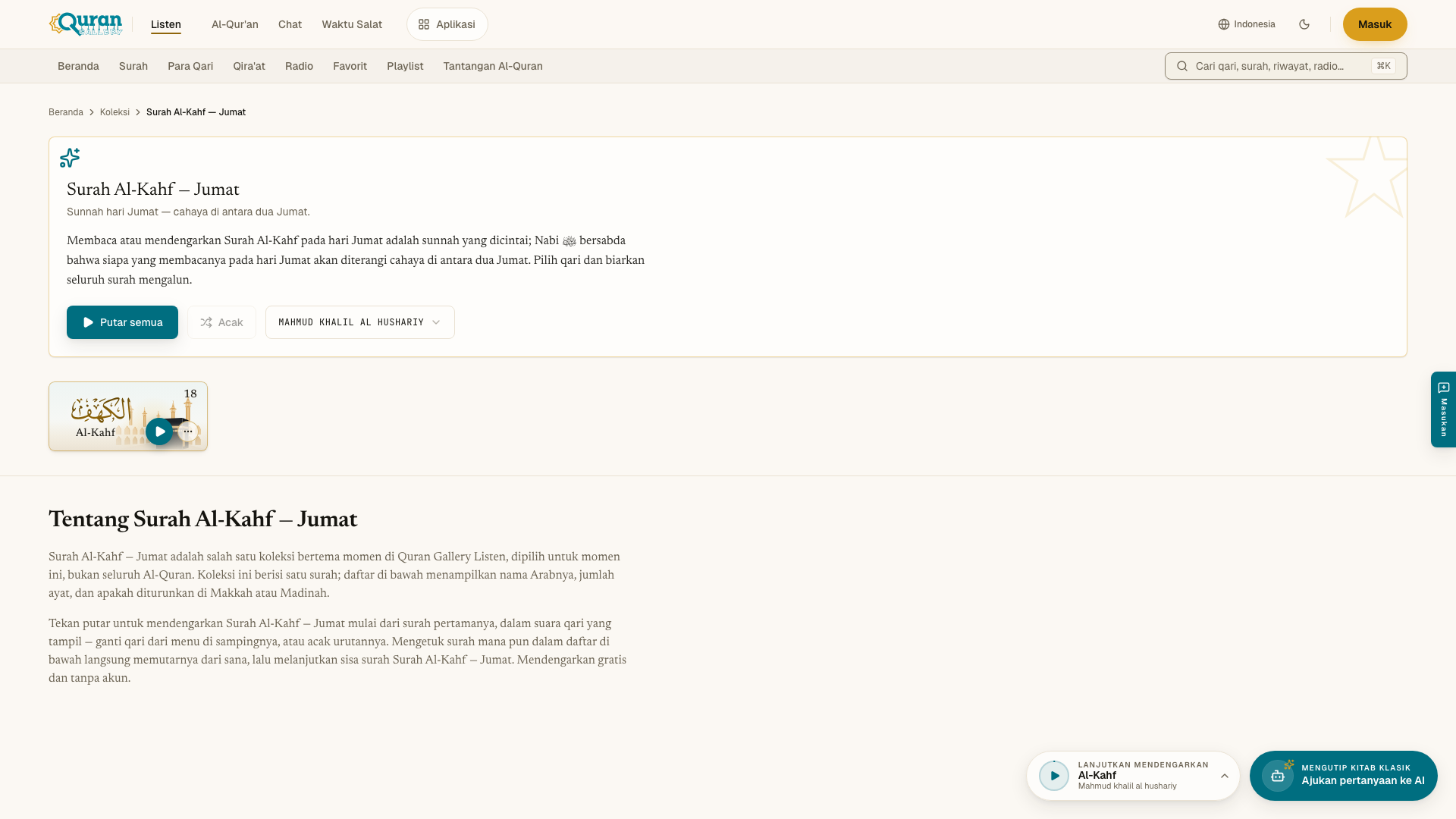Focus the qari and surah search field
Screen dimensions: 1456x819
tap(1285, 66)
